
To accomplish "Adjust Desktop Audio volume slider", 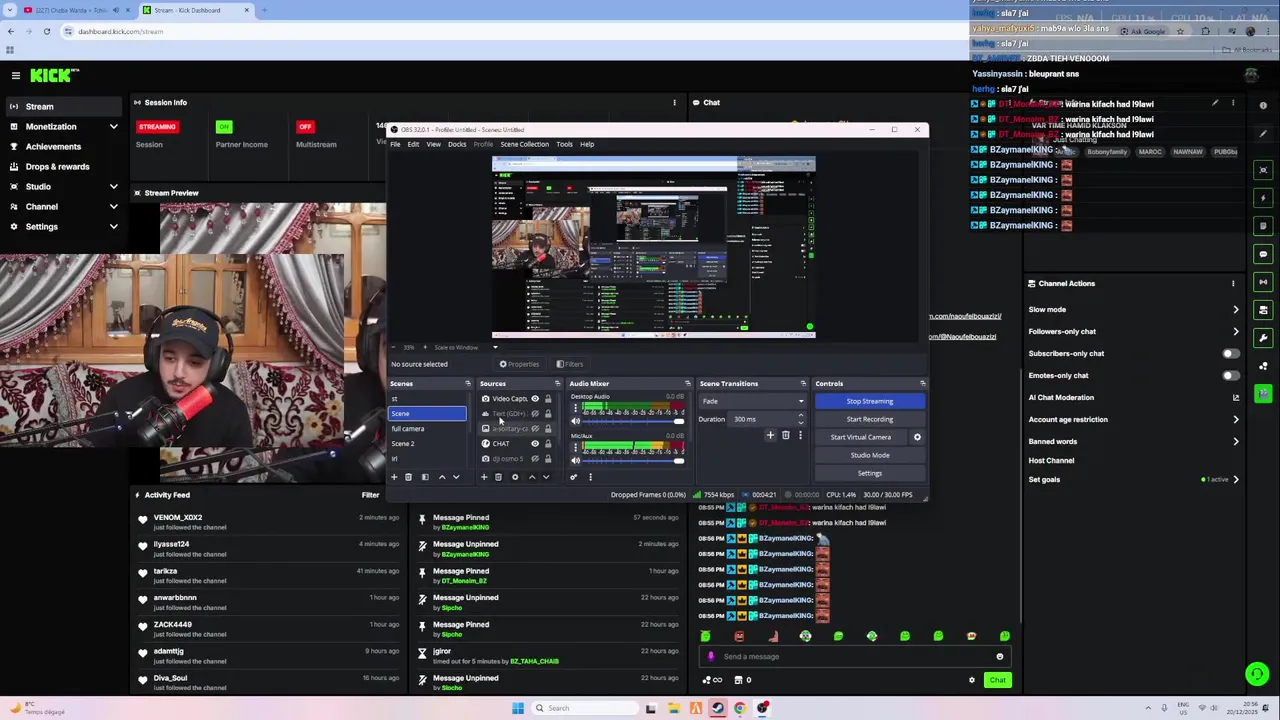I will point(634,421).
